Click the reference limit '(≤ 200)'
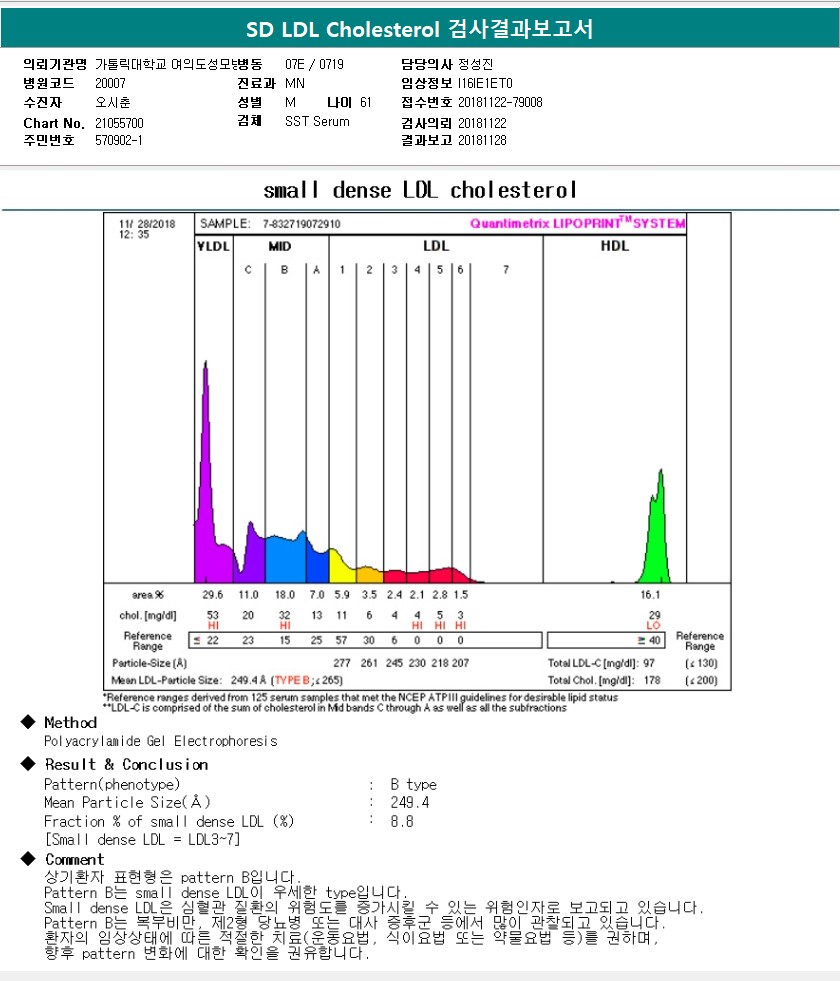Screen dimensions: 840x981 point(702,680)
